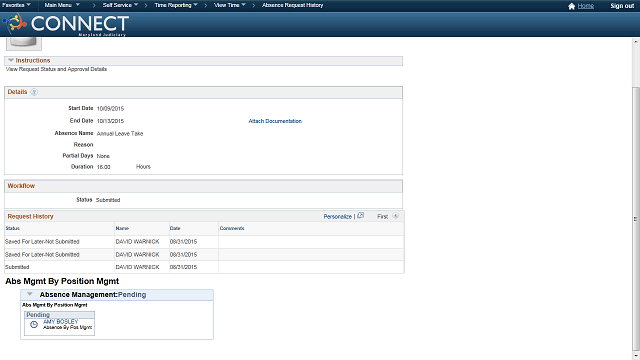Open the Favorites dropdown menu
This screenshot has width=640, height=360.
[16, 5]
